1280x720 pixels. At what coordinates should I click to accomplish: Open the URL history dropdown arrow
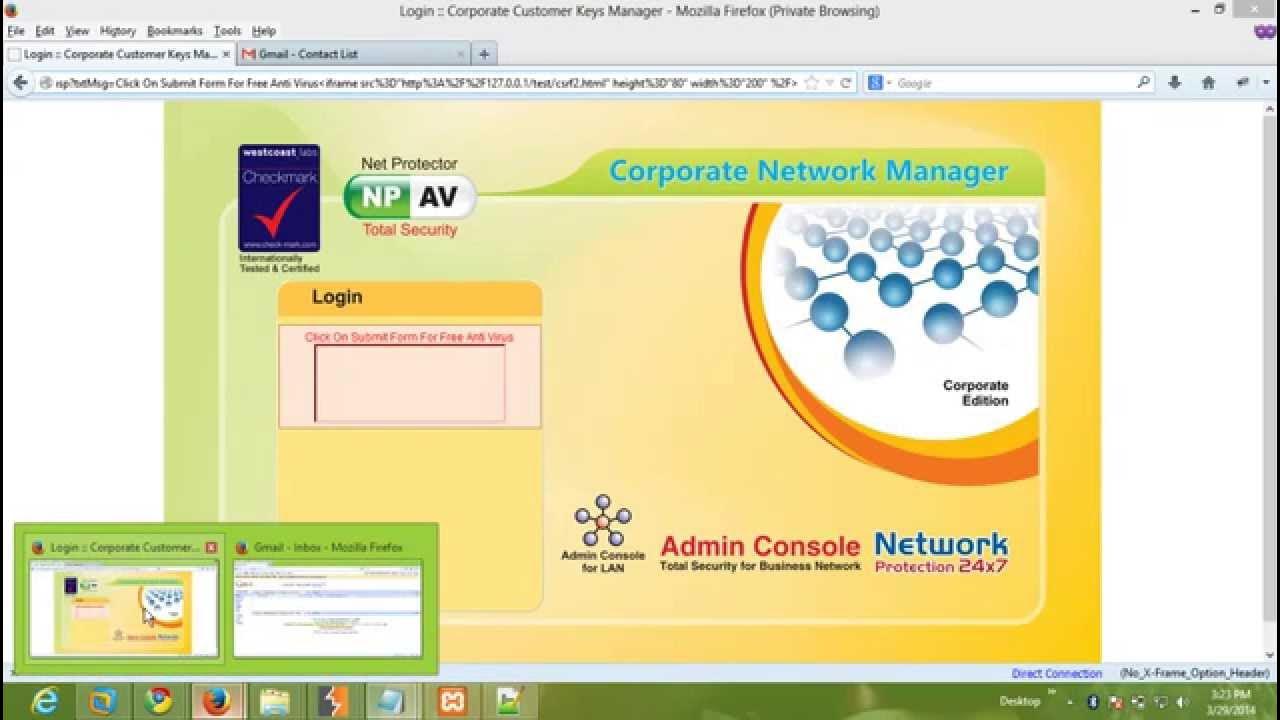pyautogui.click(x=829, y=83)
